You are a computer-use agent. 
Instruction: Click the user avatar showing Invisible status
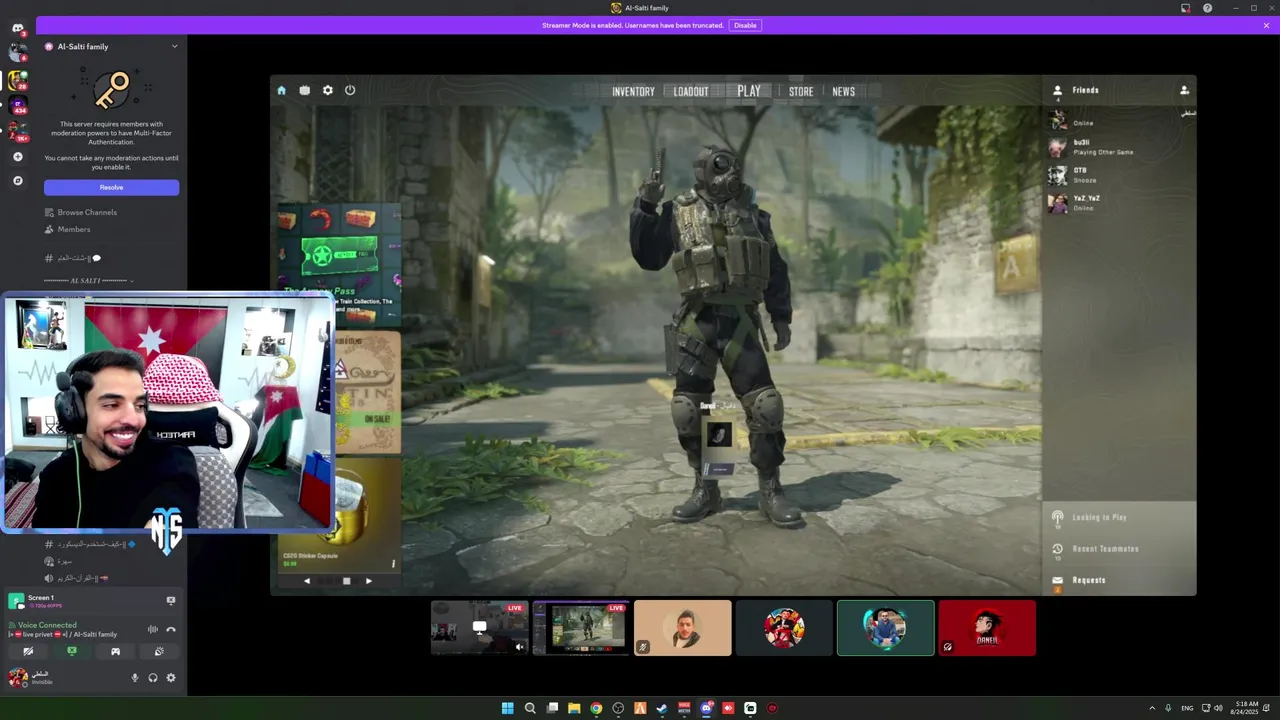[17, 678]
